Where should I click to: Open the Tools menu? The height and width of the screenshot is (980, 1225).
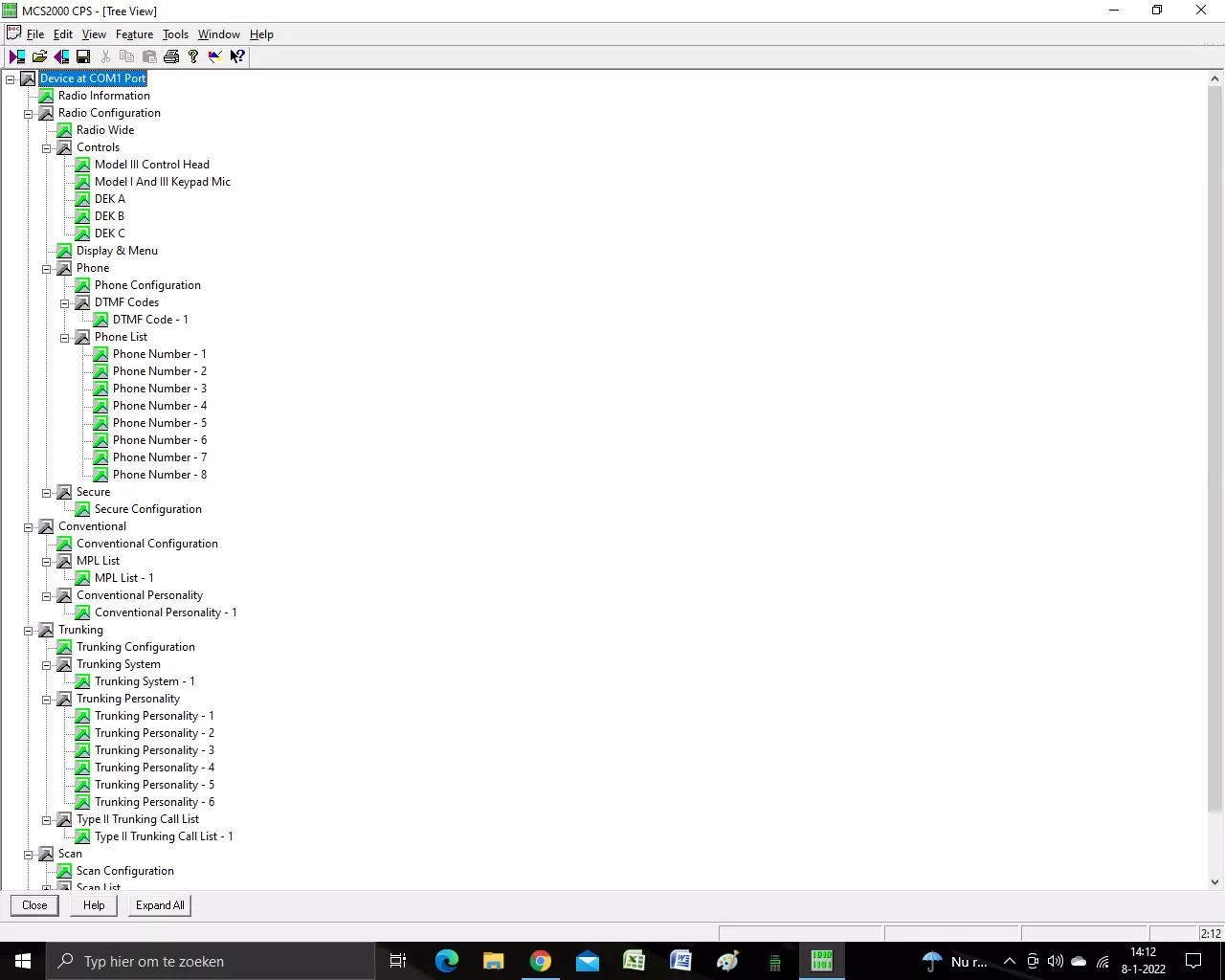[x=175, y=33]
